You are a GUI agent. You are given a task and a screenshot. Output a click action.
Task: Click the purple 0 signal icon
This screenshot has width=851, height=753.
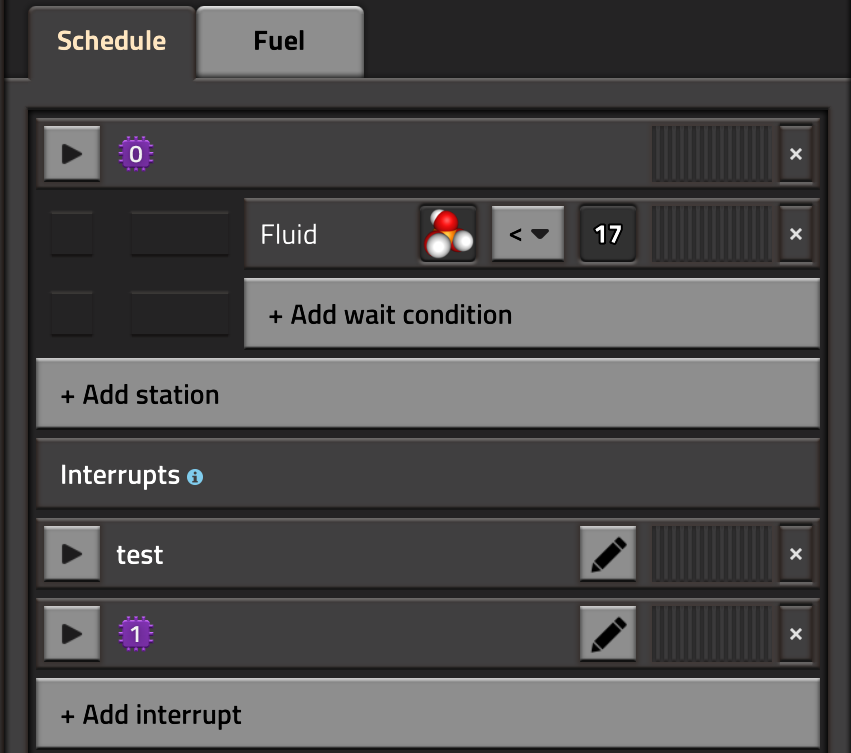coord(136,154)
